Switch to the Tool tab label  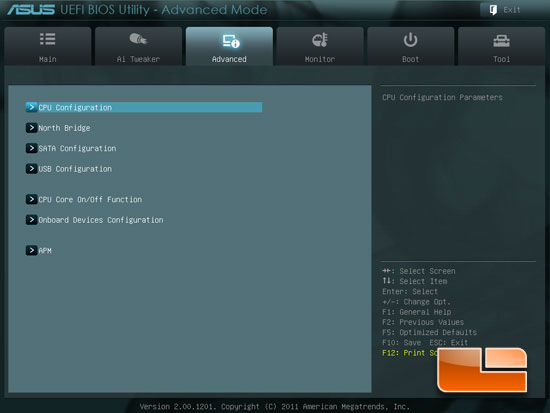(x=502, y=59)
